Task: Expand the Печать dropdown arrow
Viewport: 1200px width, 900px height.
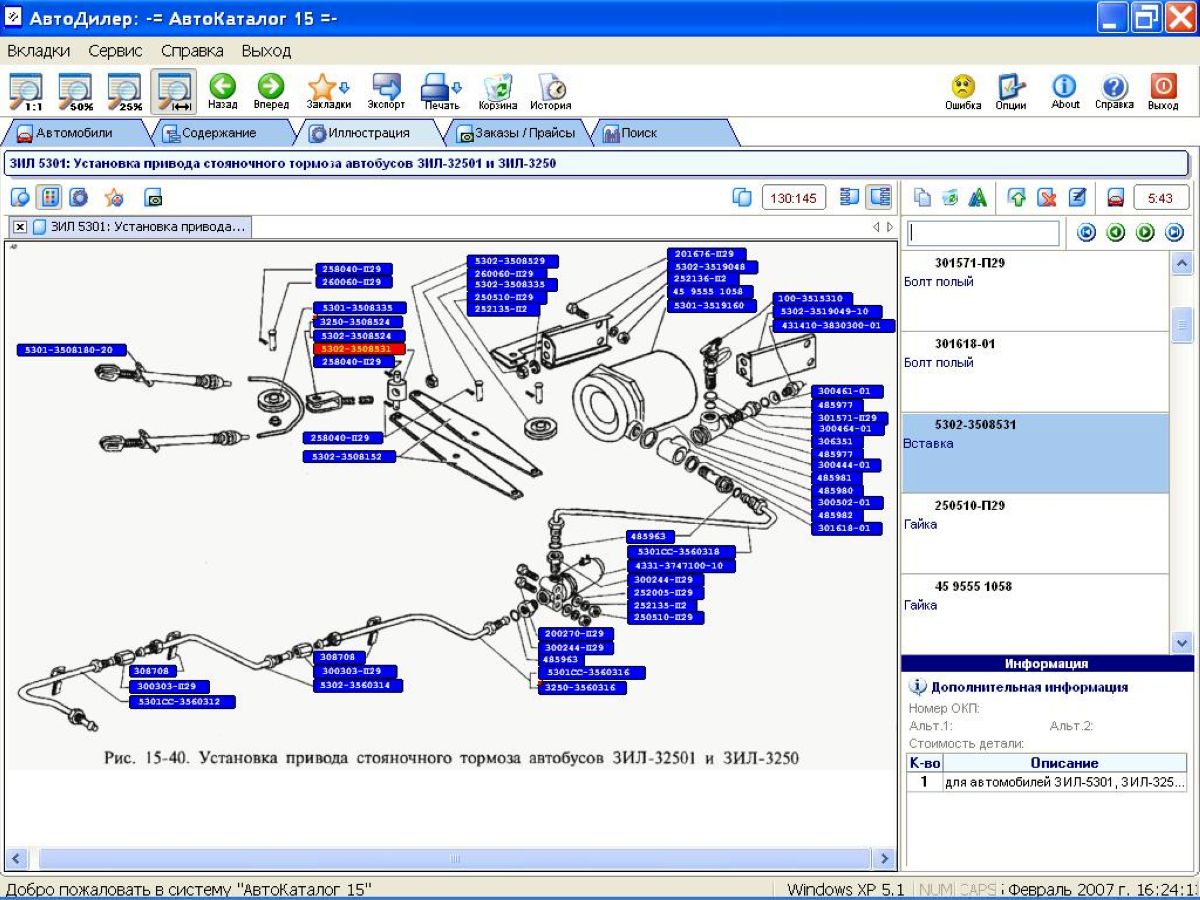Action: click(x=456, y=87)
